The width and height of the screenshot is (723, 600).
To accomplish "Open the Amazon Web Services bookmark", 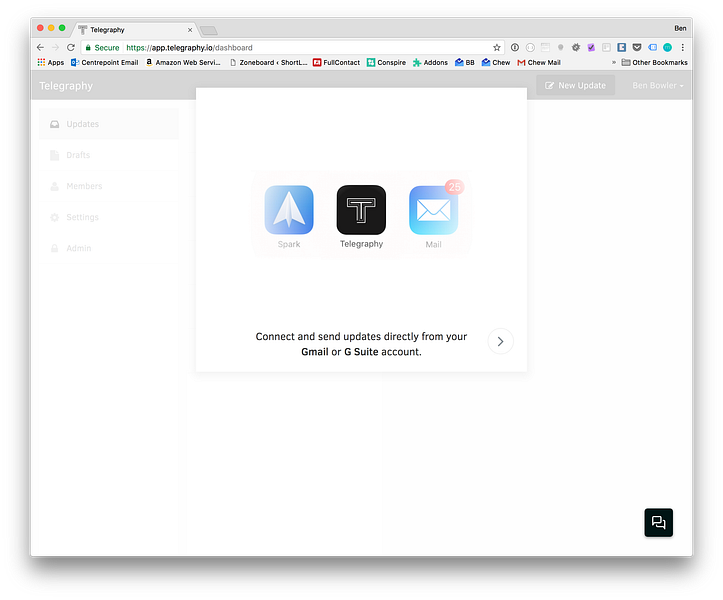I will pos(183,62).
